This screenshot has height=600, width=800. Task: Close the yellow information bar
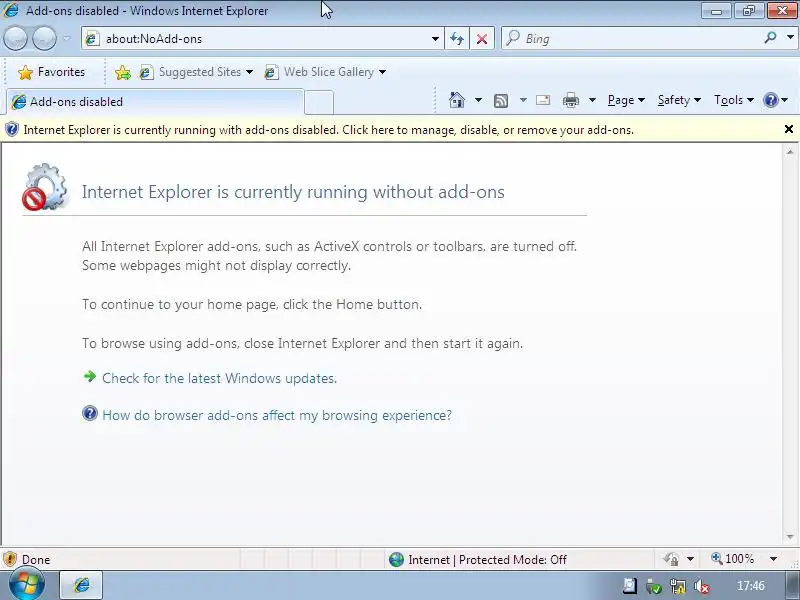(788, 129)
